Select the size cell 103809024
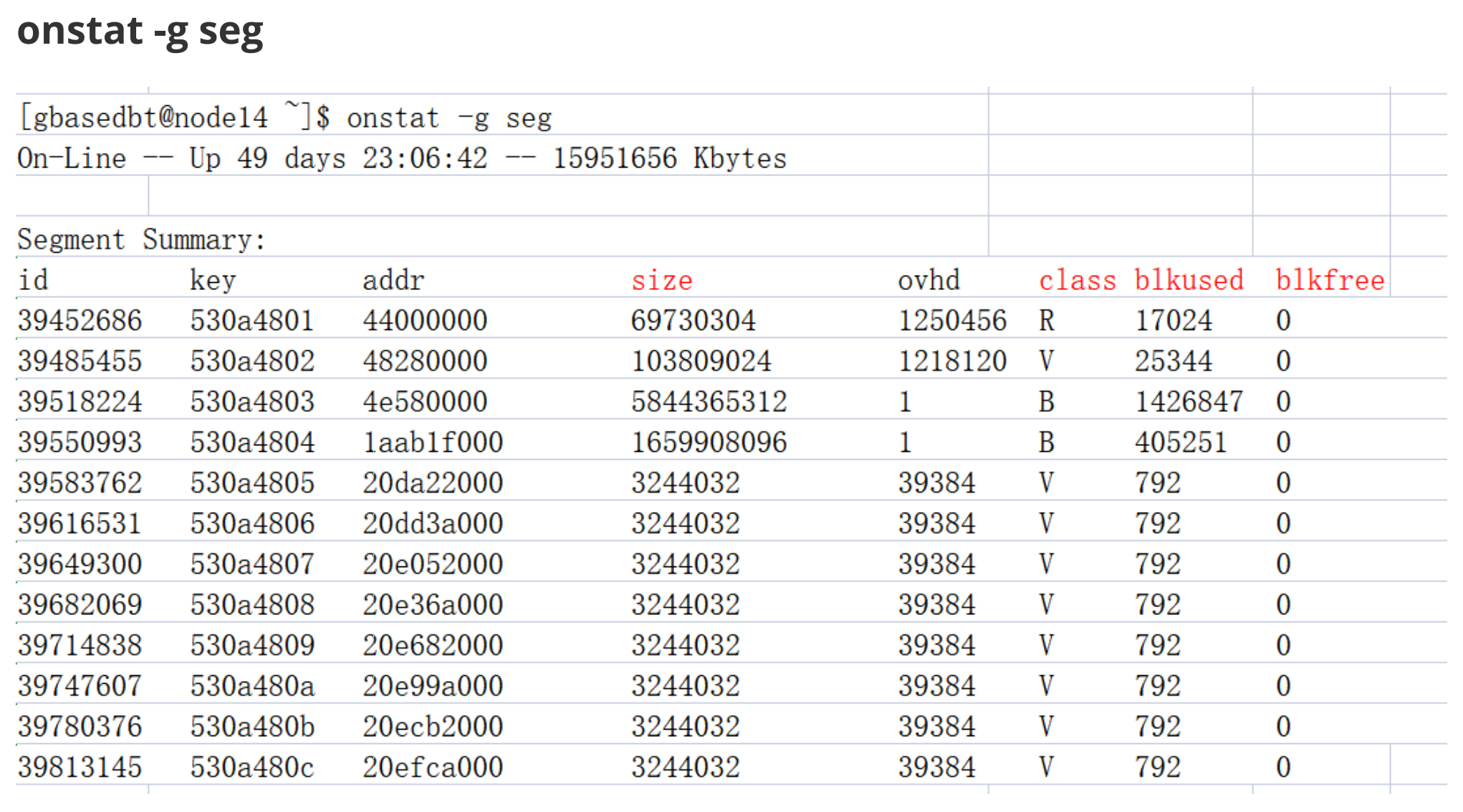Image resolution: width=1463 pixels, height=812 pixels. [x=701, y=361]
